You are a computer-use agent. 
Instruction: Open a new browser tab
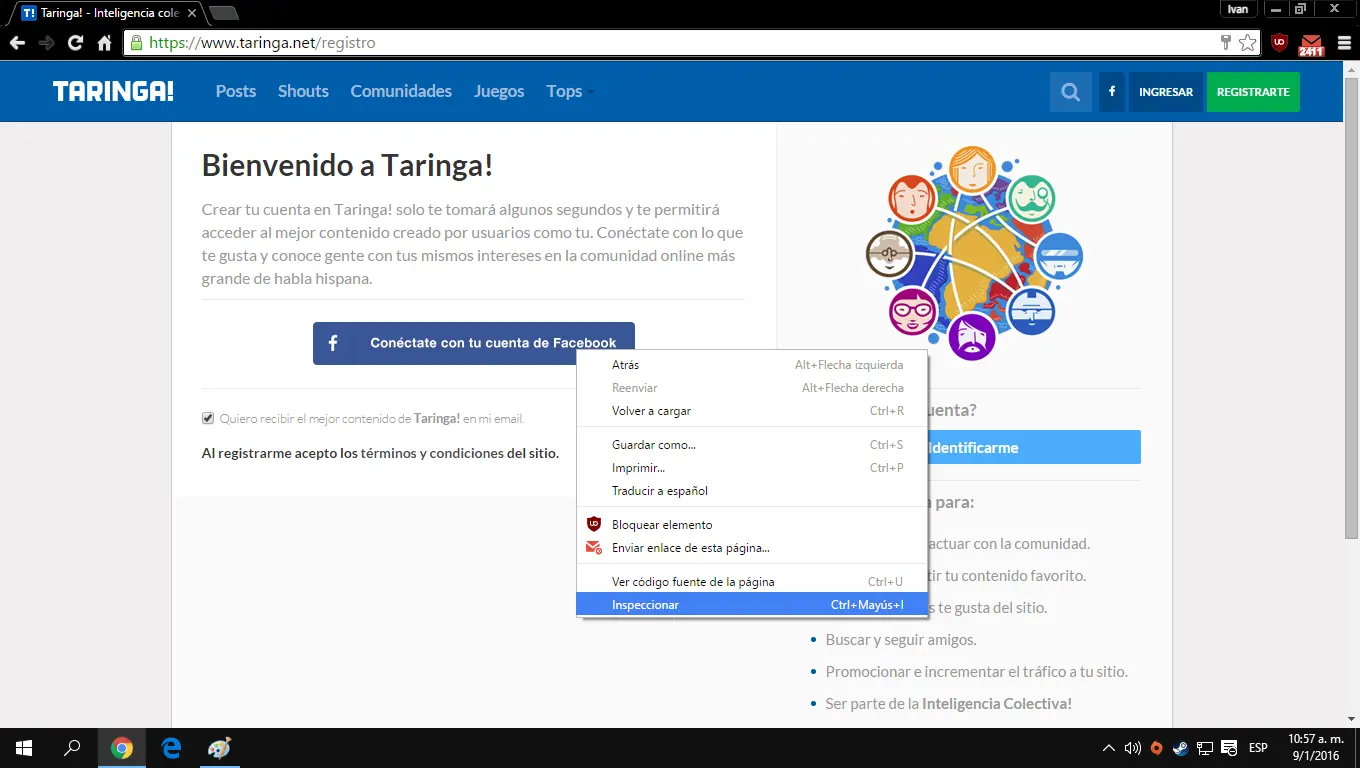tap(224, 13)
